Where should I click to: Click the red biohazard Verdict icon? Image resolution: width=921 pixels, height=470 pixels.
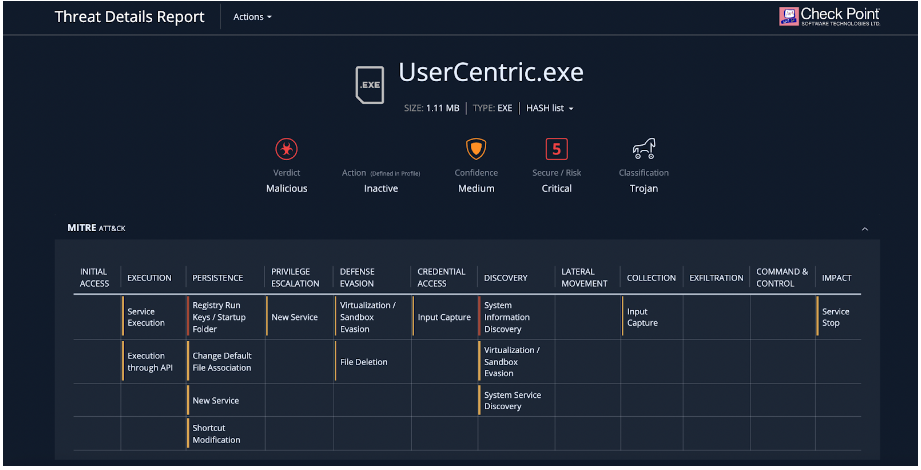(287, 149)
